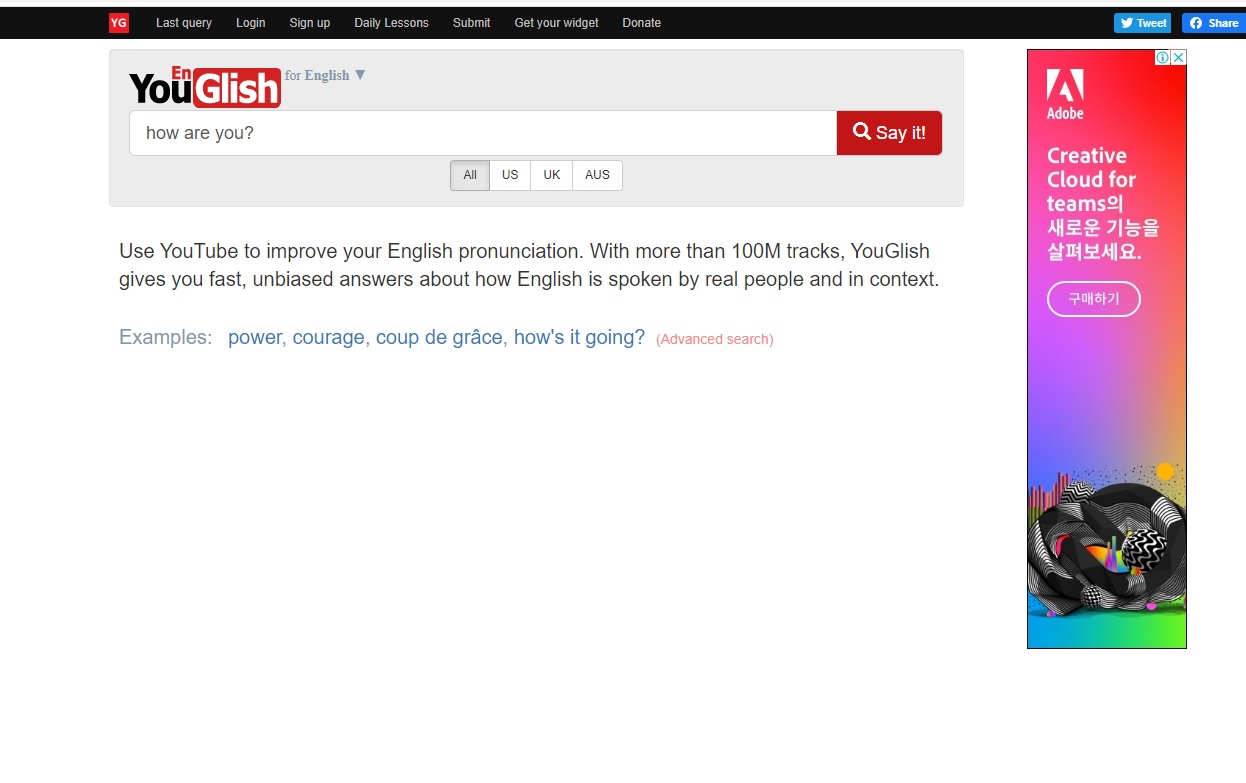The width and height of the screenshot is (1246, 783).
Task: Open the Advanced search link
Action: [x=715, y=339]
